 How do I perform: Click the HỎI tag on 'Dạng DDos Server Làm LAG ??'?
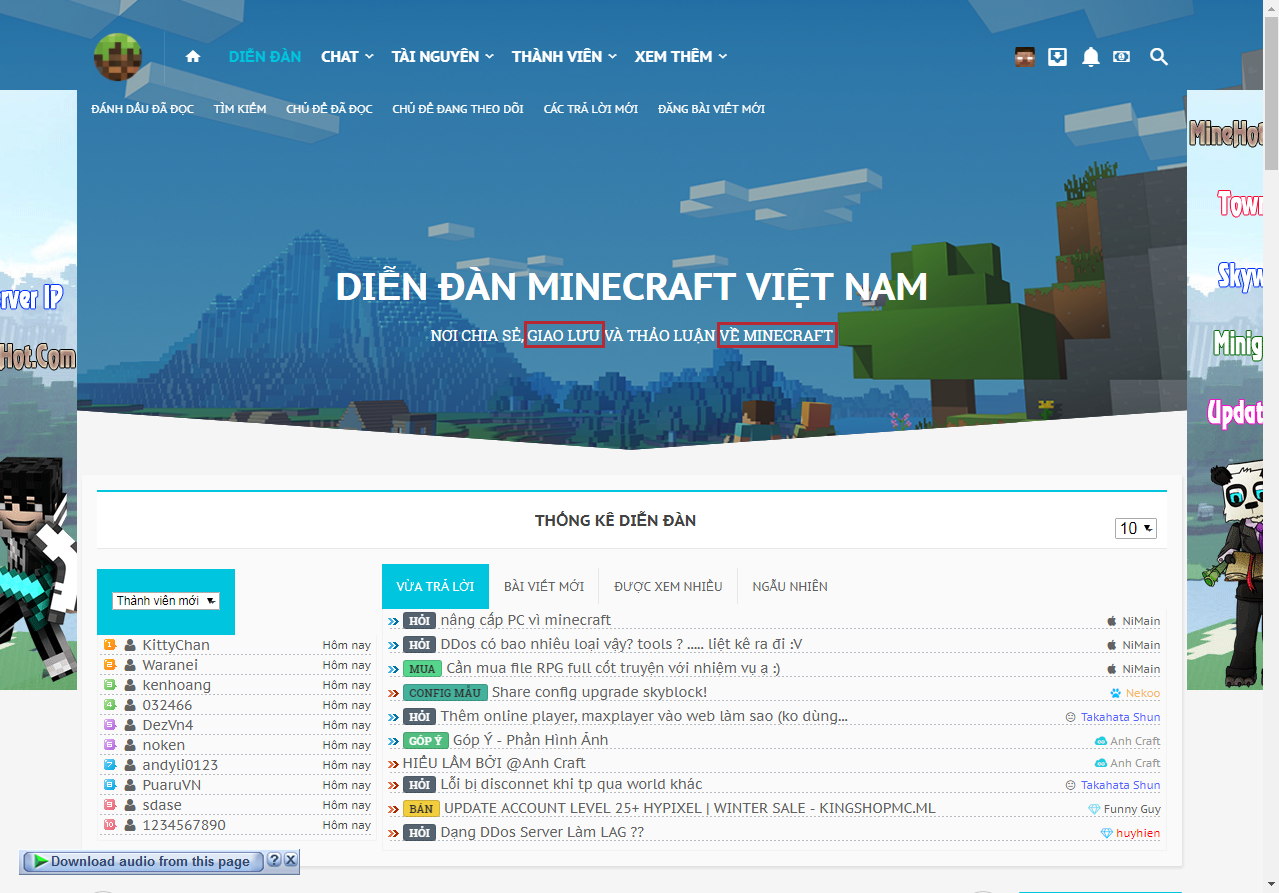pos(419,833)
